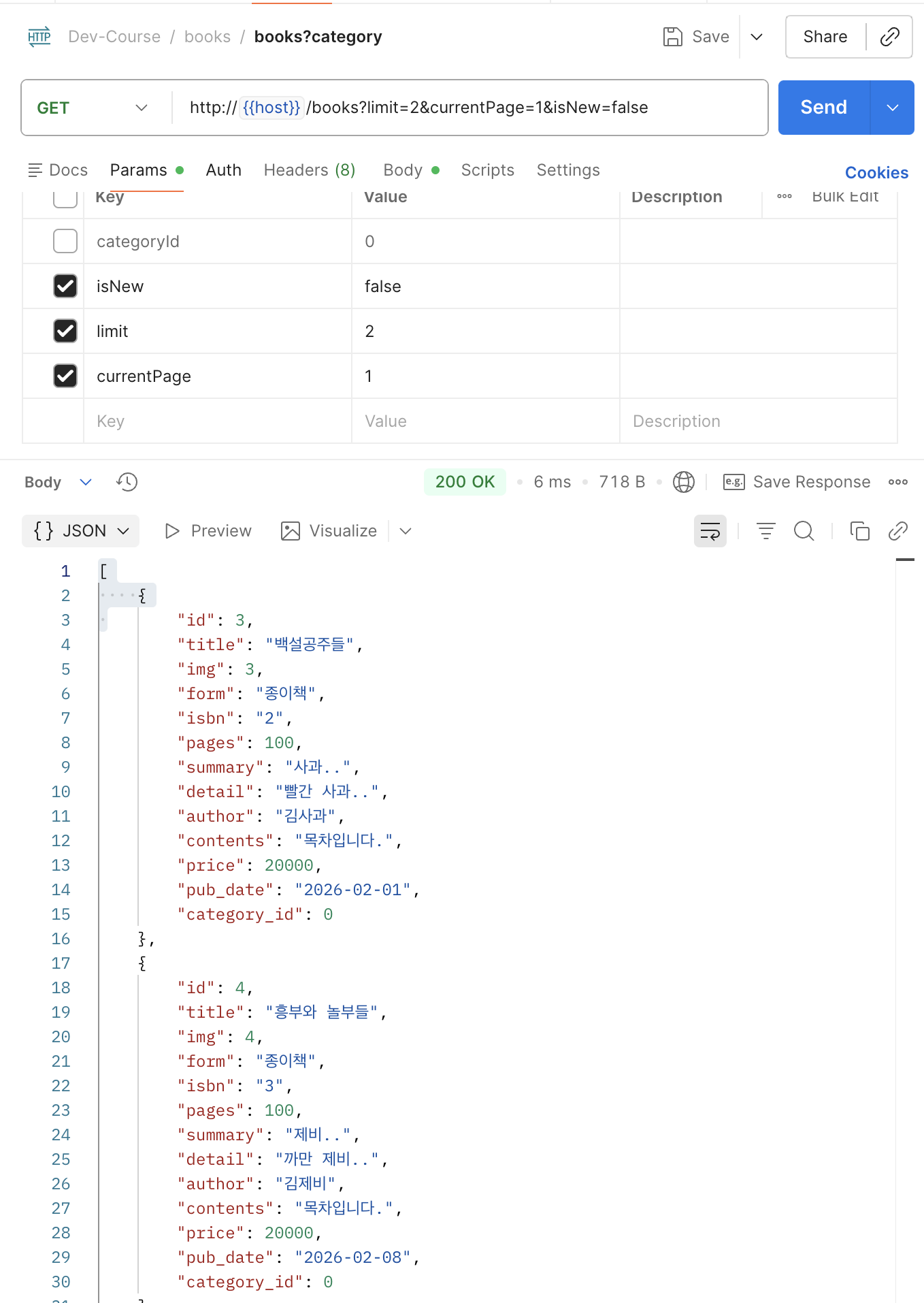Viewport: 924px width, 1303px height.
Task: Click the filter response icon
Action: 765,531
